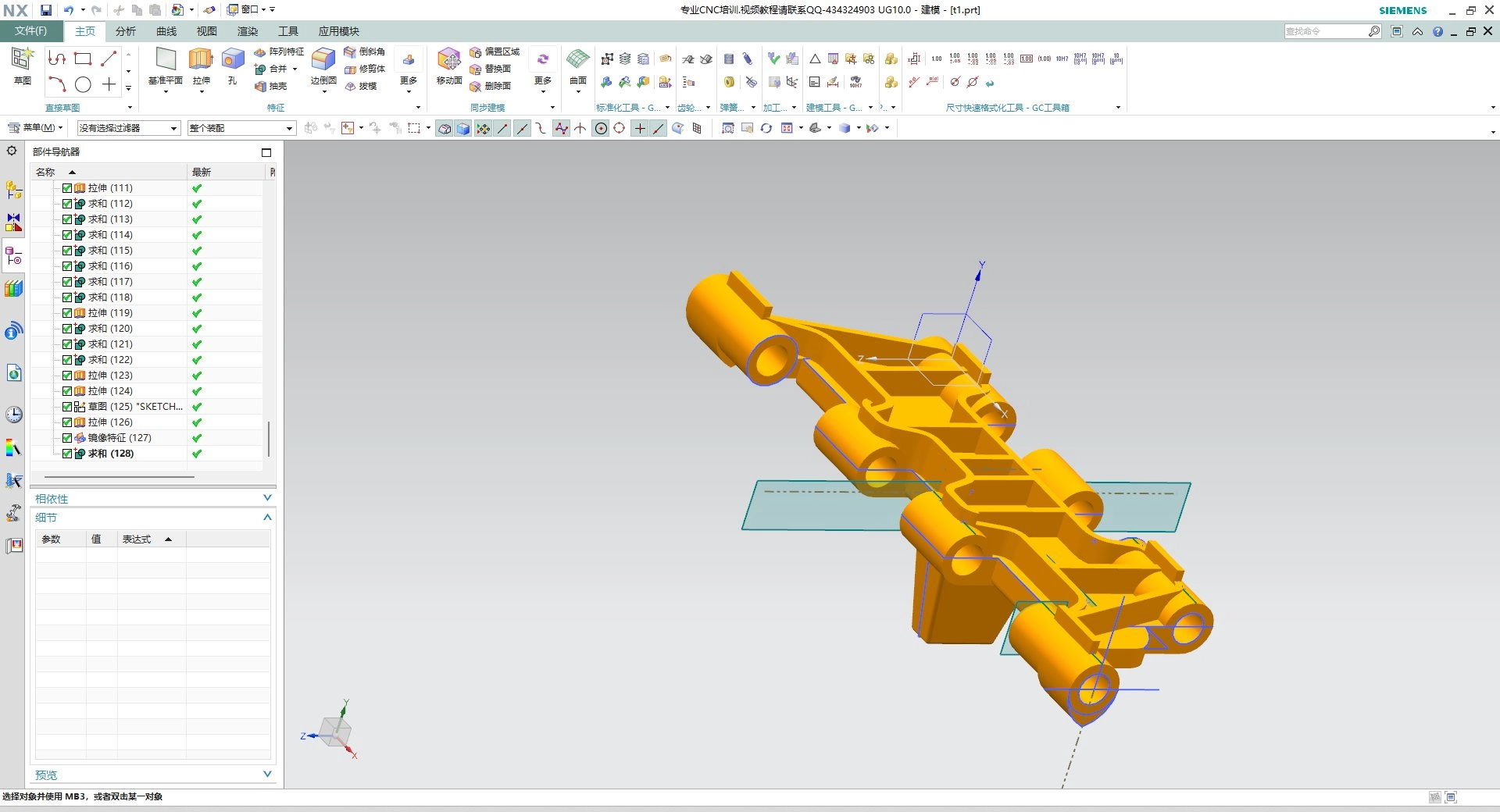
Task: Open the 草图 sketch tool
Action: click(22, 61)
